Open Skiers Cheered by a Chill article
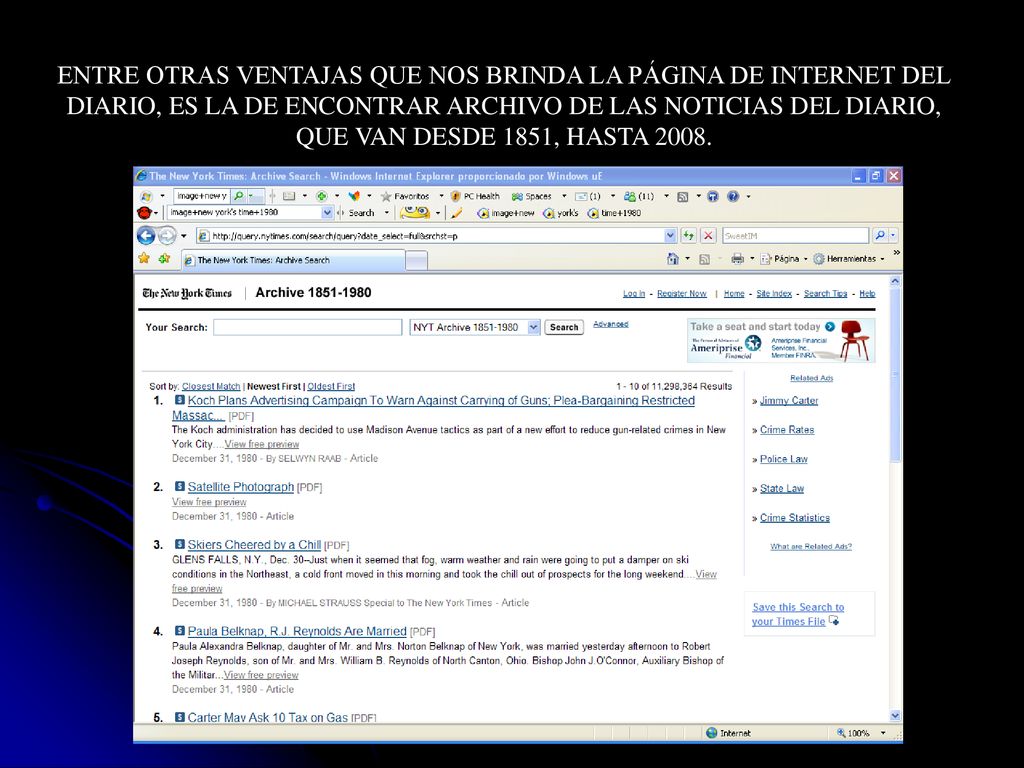The image size is (1024, 768). (x=254, y=545)
